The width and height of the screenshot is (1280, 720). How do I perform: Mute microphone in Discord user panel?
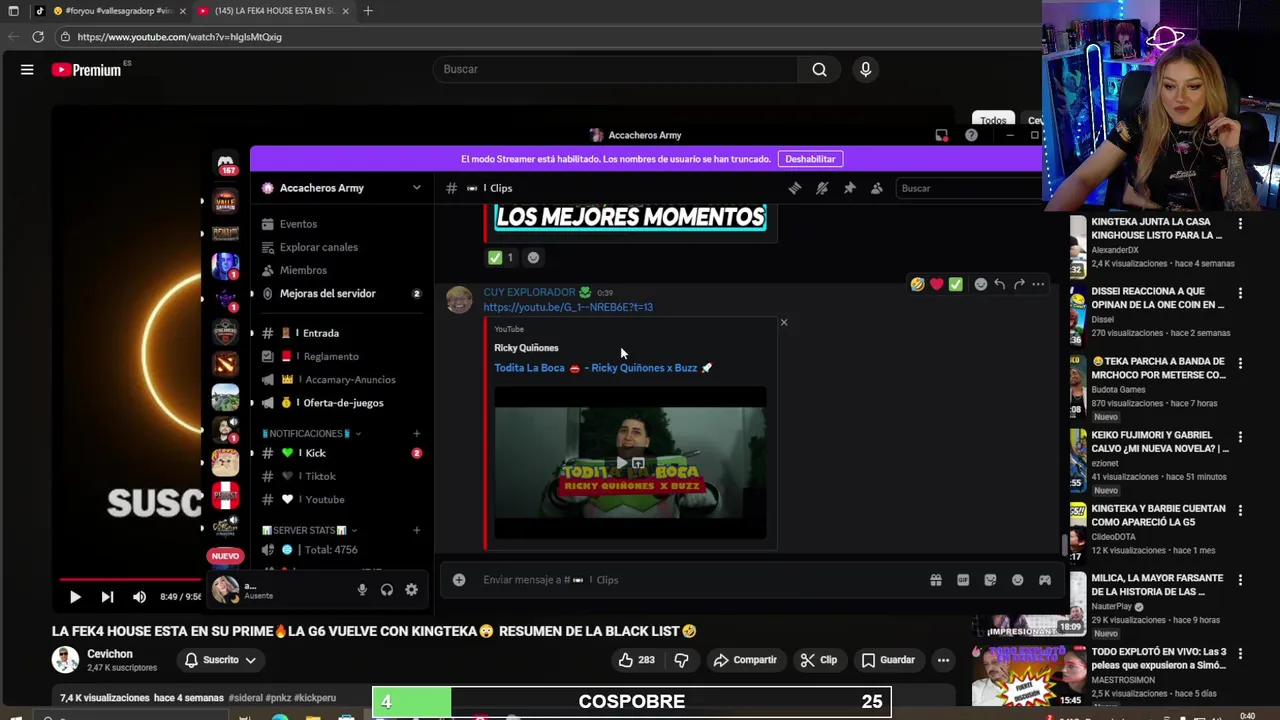[x=362, y=590]
